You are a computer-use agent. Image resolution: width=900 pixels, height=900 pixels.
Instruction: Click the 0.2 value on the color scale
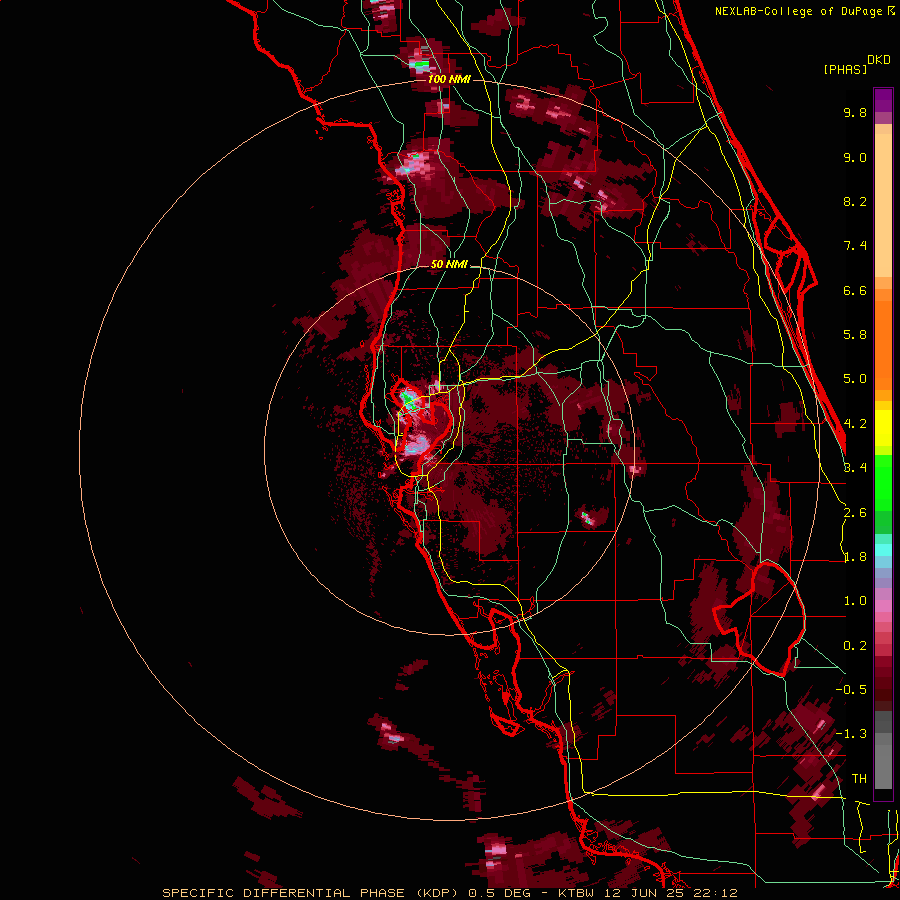[x=855, y=646]
